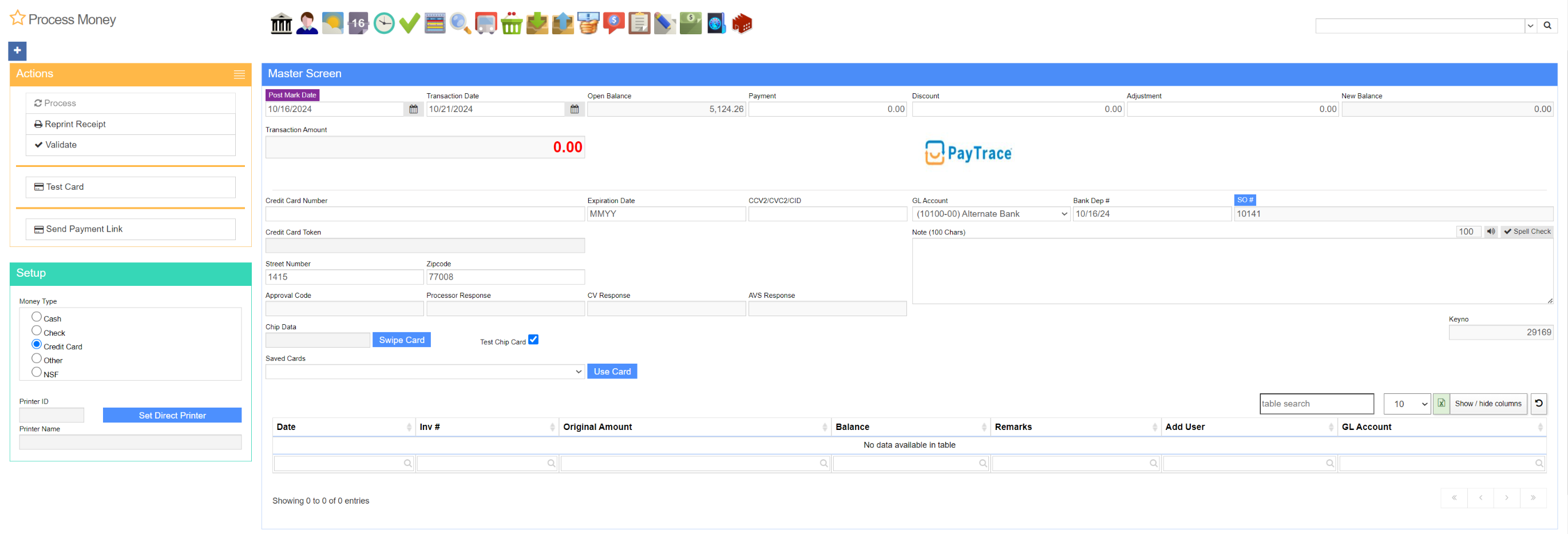Click the dark book with clock icon
Image resolution: width=1568 pixels, height=534 pixels.
coord(716,23)
